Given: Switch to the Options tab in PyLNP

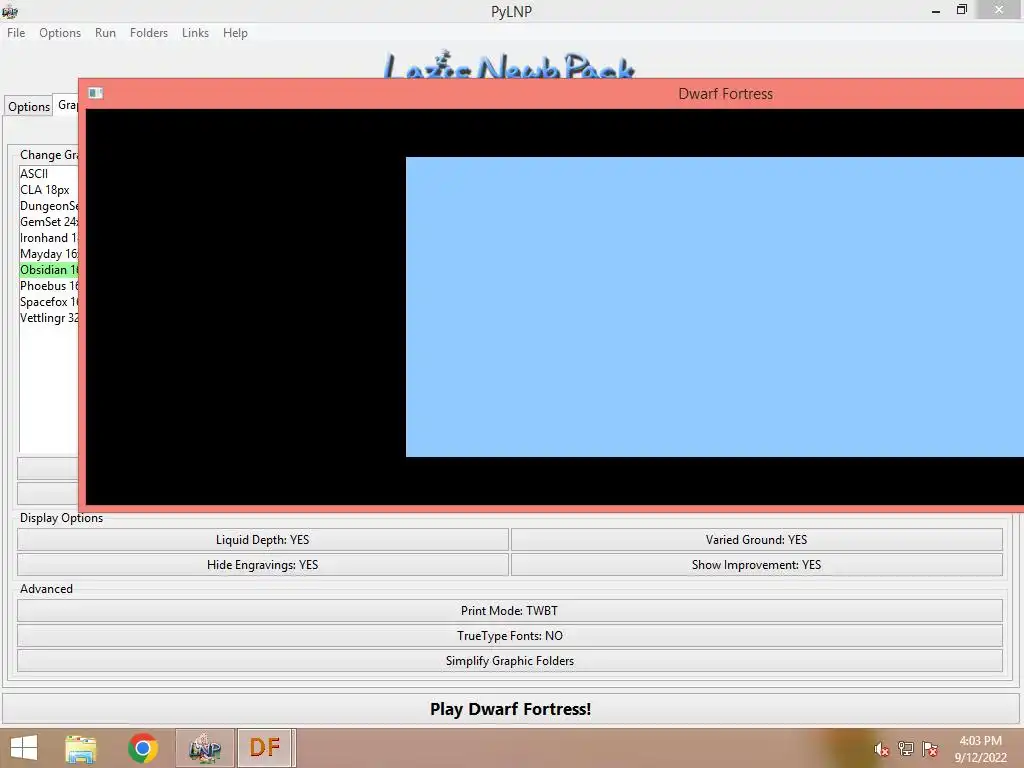Looking at the screenshot, I should click(29, 106).
